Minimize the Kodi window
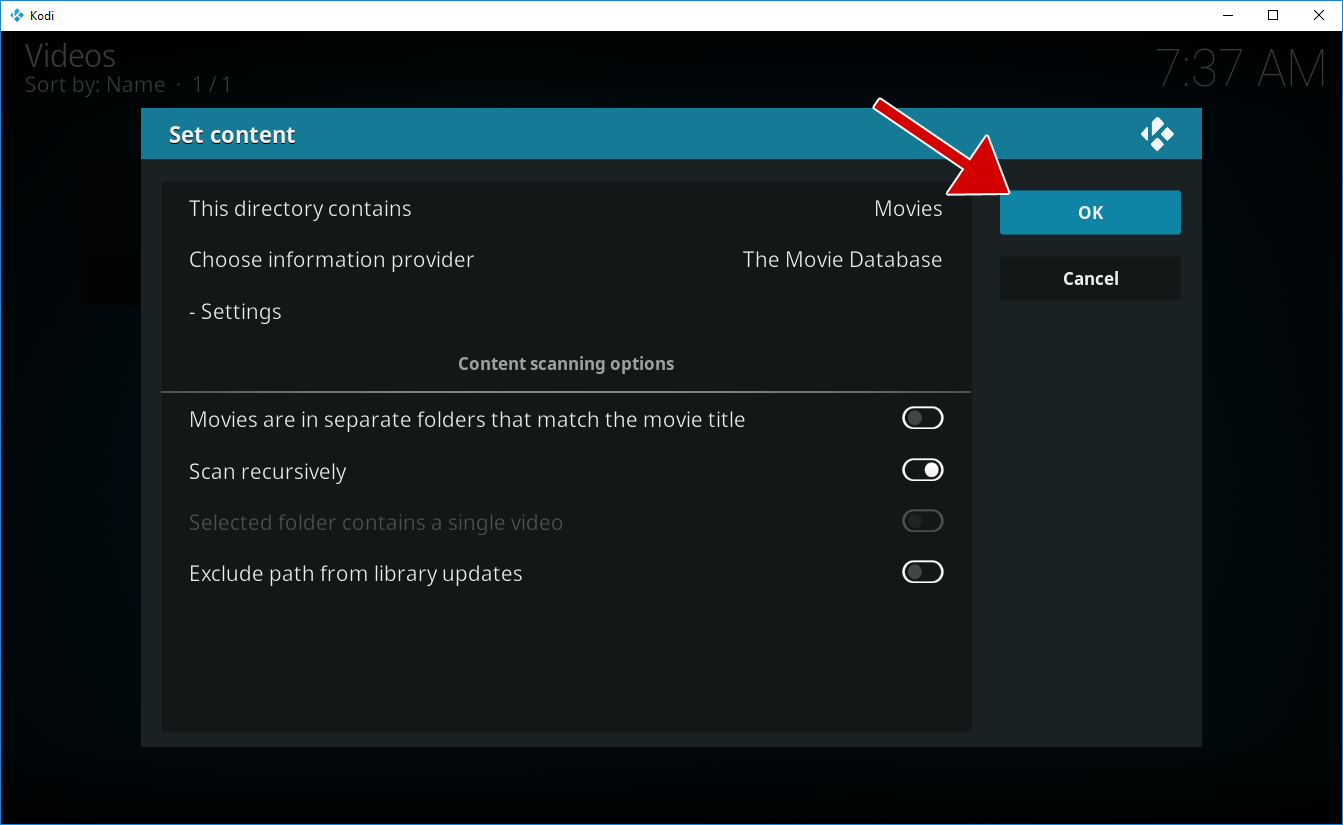 pos(1227,15)
